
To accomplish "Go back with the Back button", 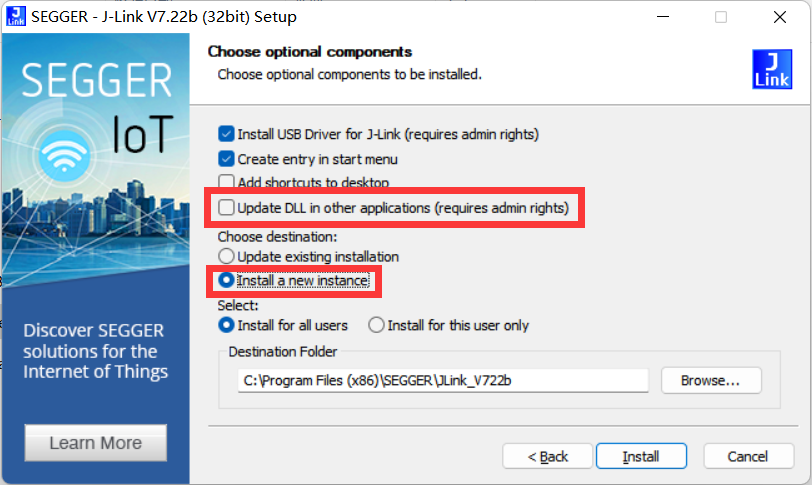I will coord(547,457).
